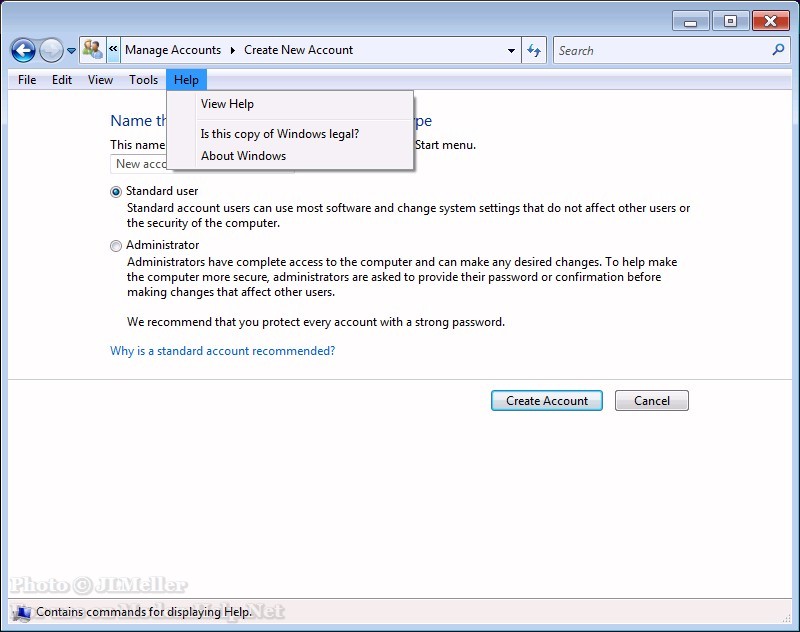Refresh the page with the refresh icon

[534, 50]
